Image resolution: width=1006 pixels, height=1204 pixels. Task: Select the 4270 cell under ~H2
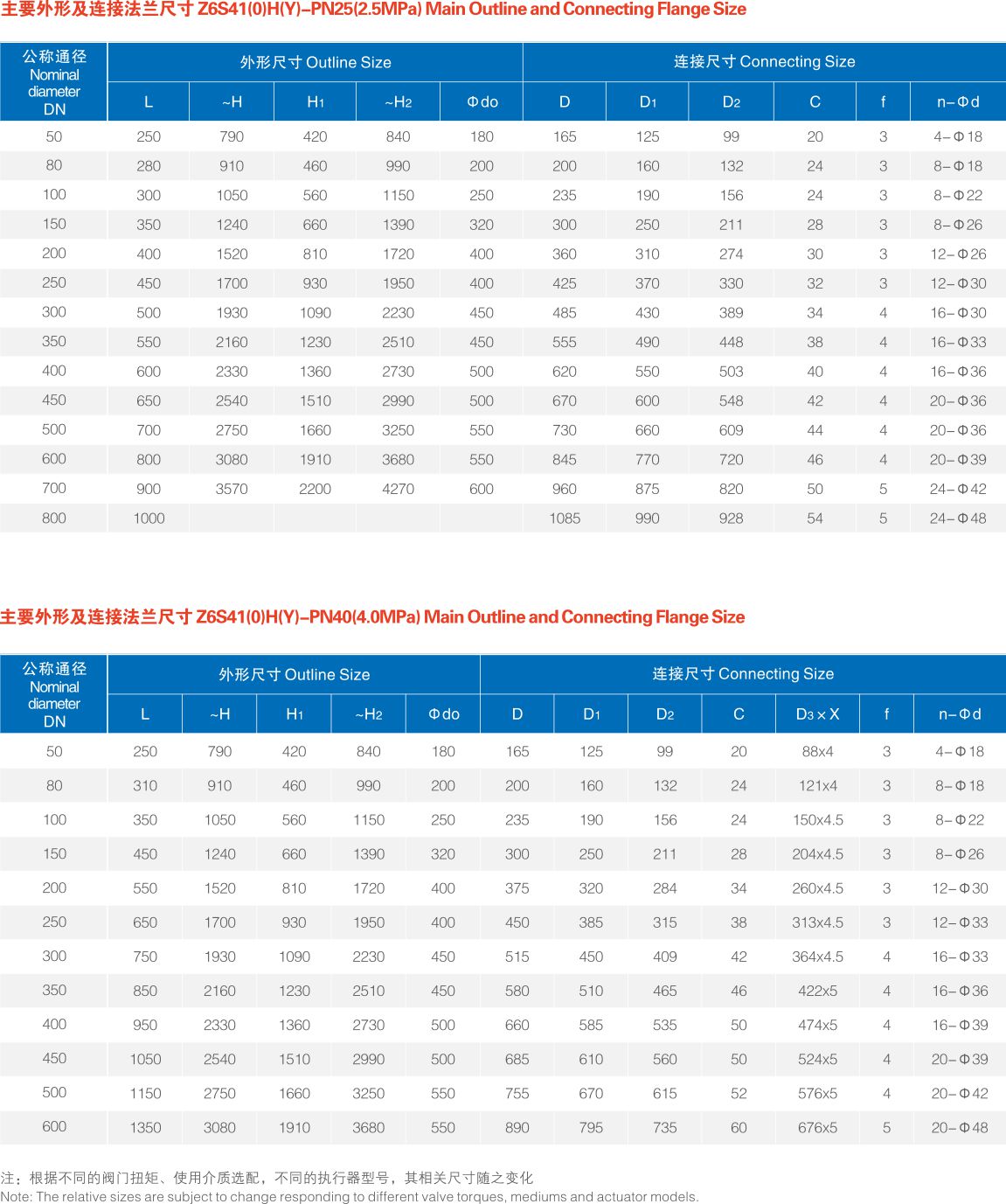(398, 490)
